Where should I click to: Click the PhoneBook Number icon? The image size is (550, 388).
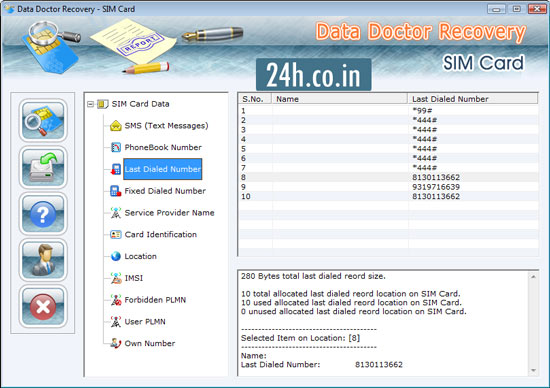pyautogui.click(x=116, y=147)
